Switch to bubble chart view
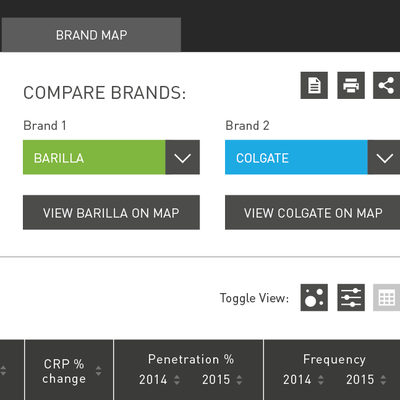This screenshot has height=400, width=400. pyautogui.click(x=314, y=297)
